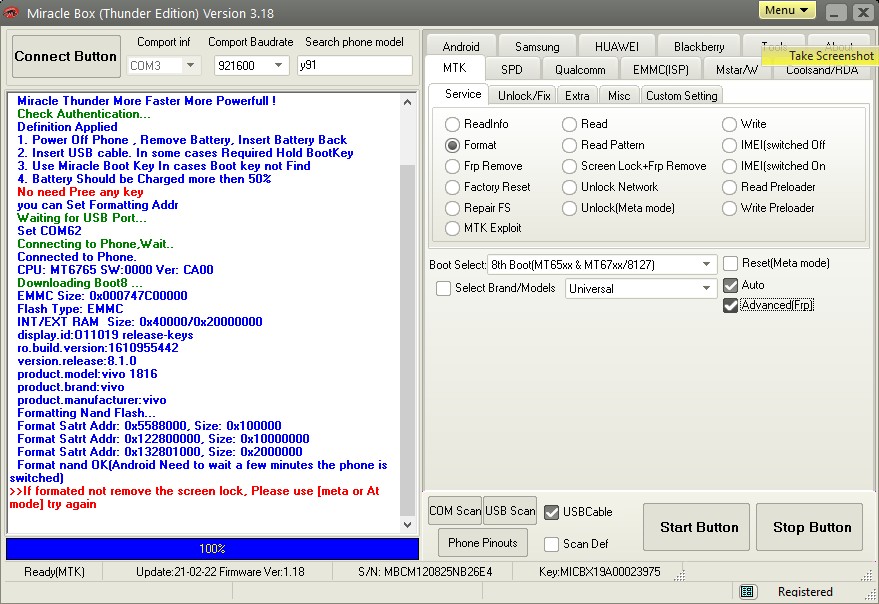Image resolution: width=879 pixels, height=604 pixels.
Task: Click the status bar grid icon beside Registered
Action: pyautogui.click(x=747, y=591)
